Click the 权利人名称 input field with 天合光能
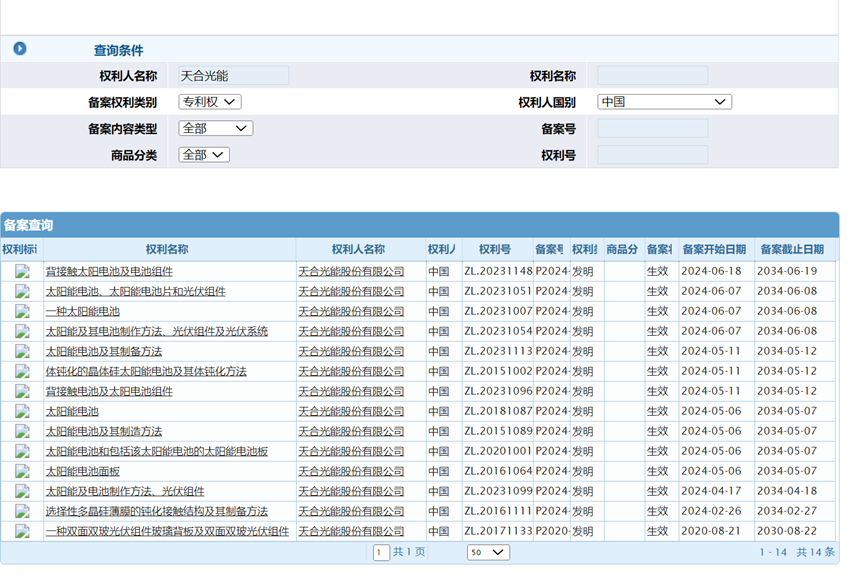The height and width of the screenshot is (578, 865). [x=233, y=76]
